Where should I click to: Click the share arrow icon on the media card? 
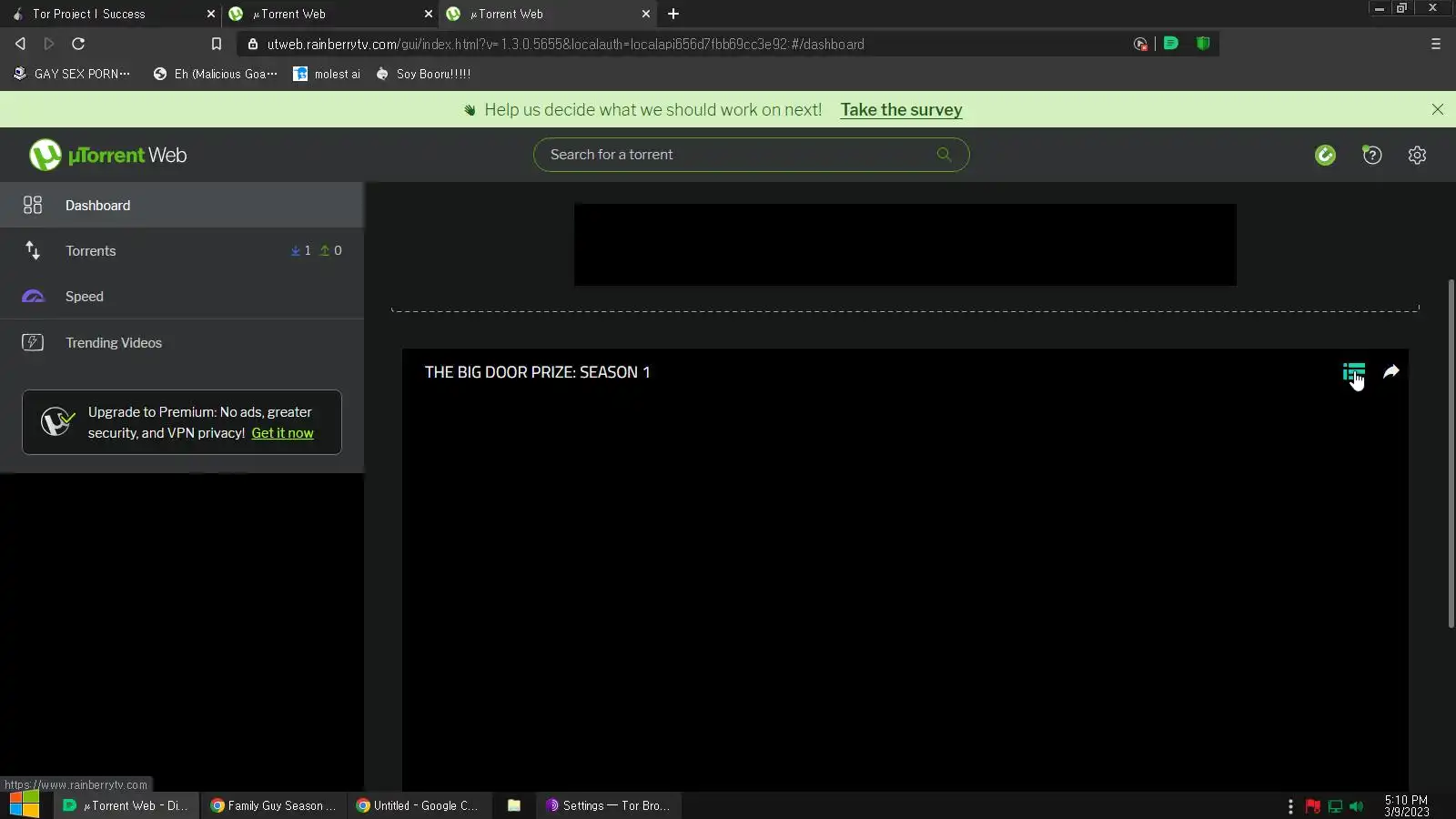click(1390, 371)
